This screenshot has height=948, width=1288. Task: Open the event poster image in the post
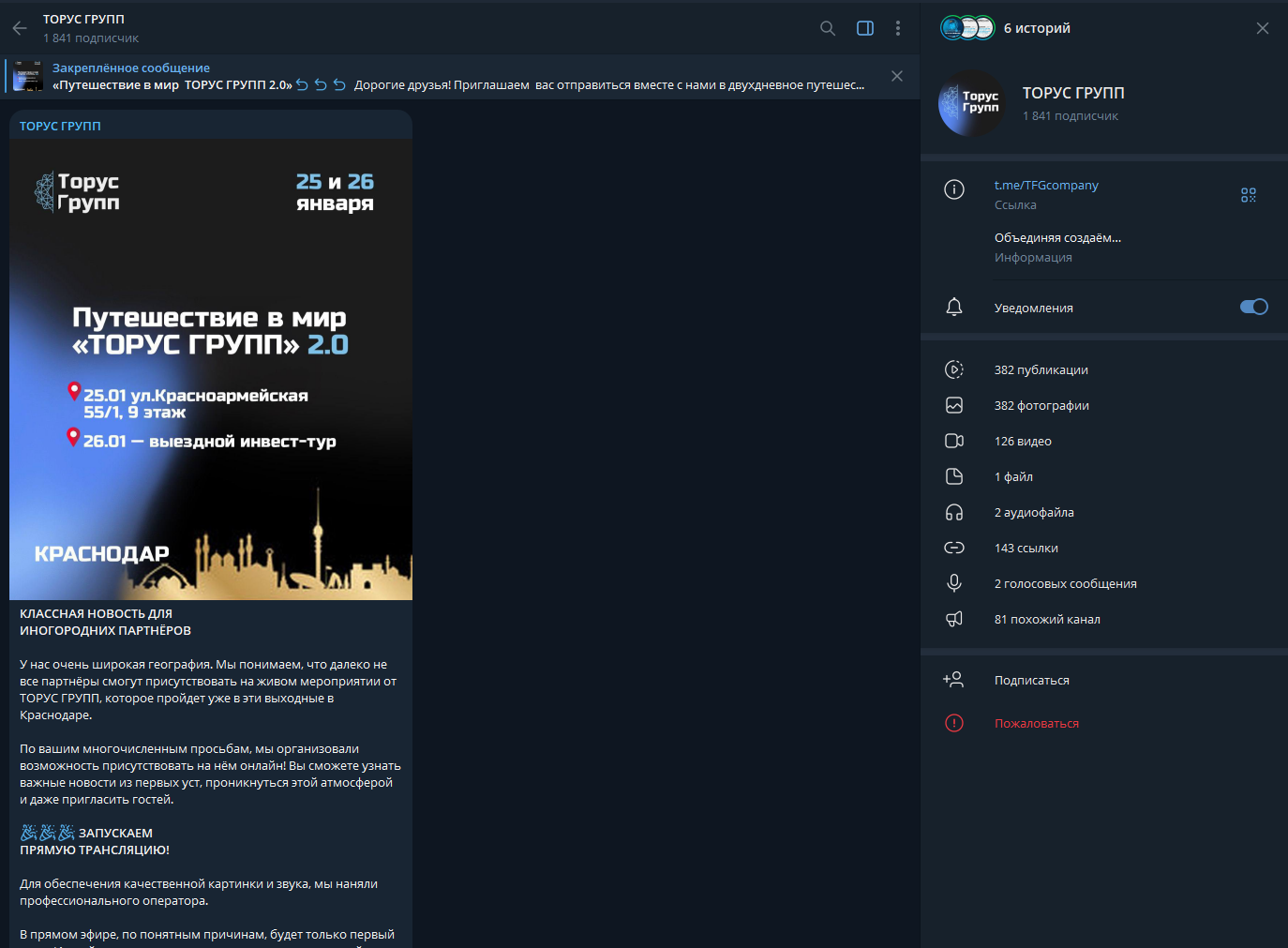(x=211, y=369)
